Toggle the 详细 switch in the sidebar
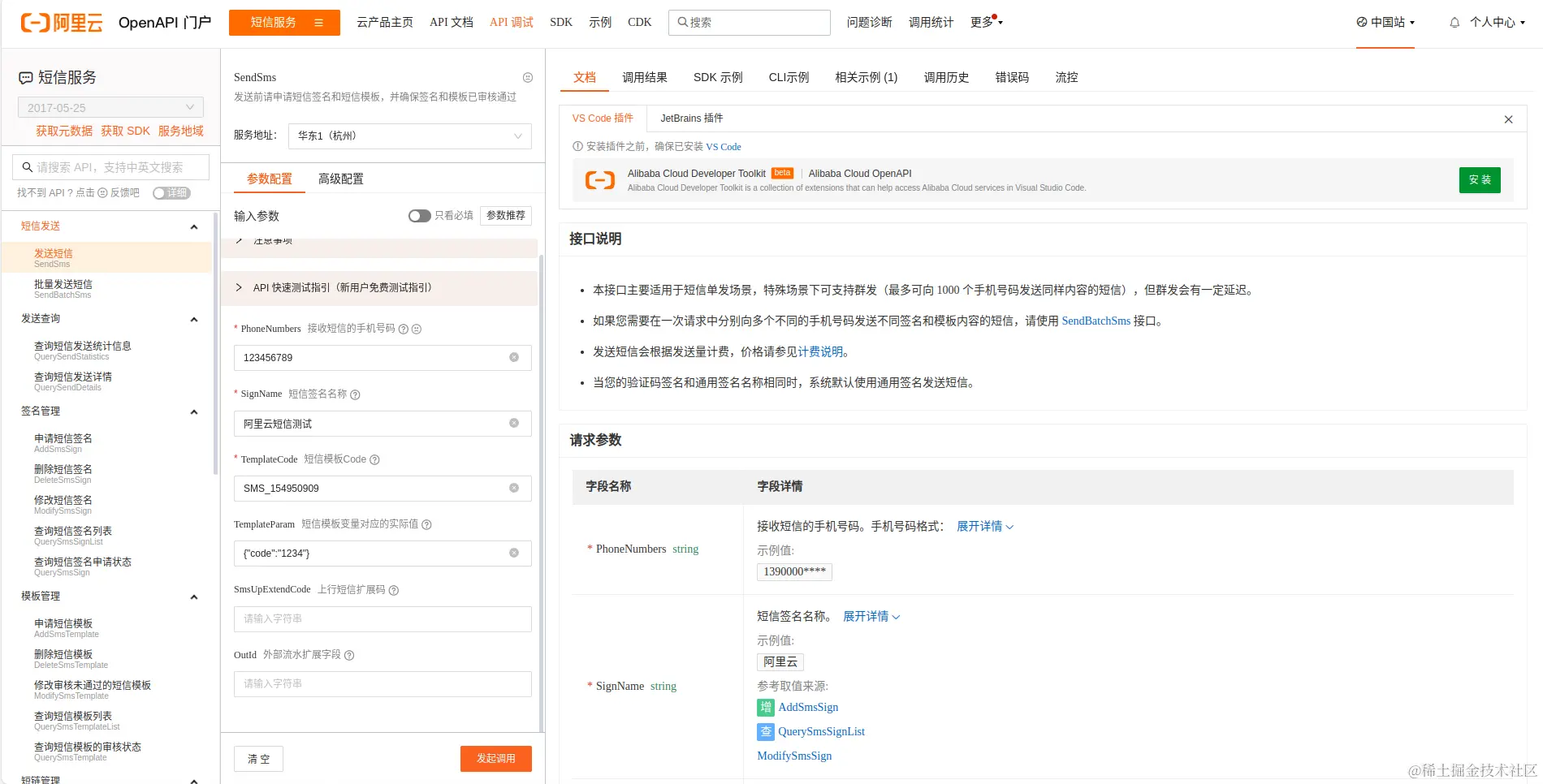This screenshot has height=784, width=1543. point(171,193)
